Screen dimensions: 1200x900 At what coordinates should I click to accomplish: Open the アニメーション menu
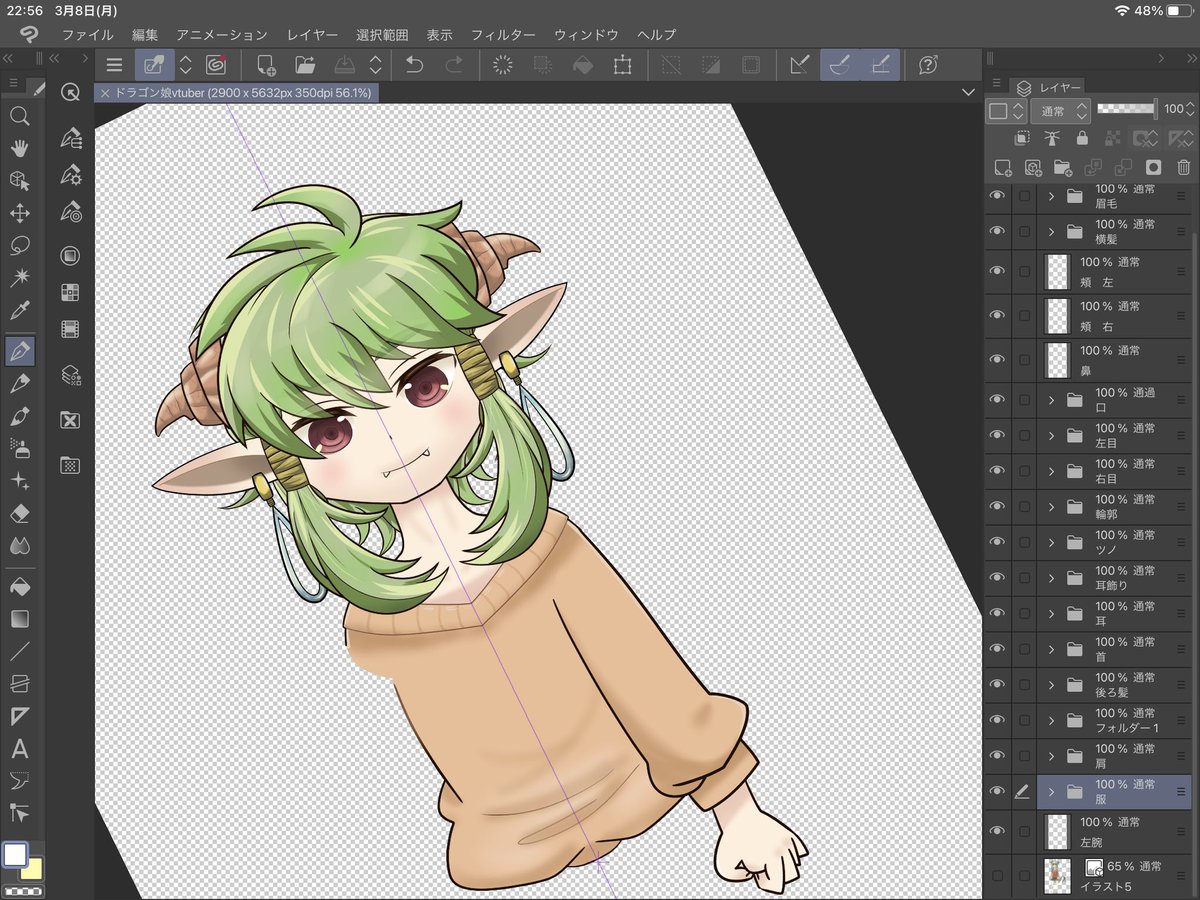222,34
